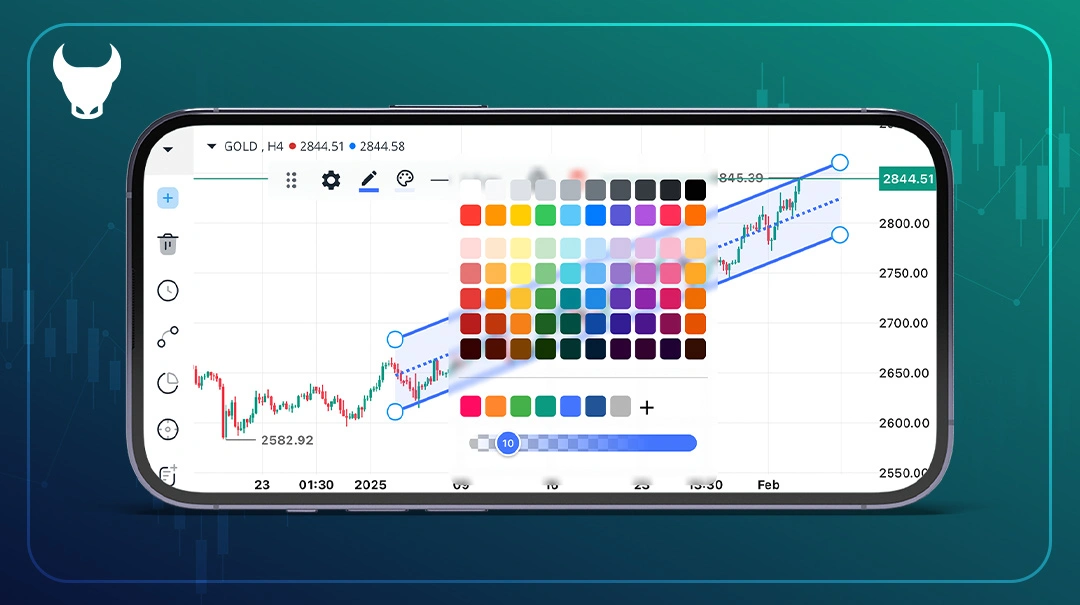Expand the GOLD symbol dropdown arrow

point(211,147)
